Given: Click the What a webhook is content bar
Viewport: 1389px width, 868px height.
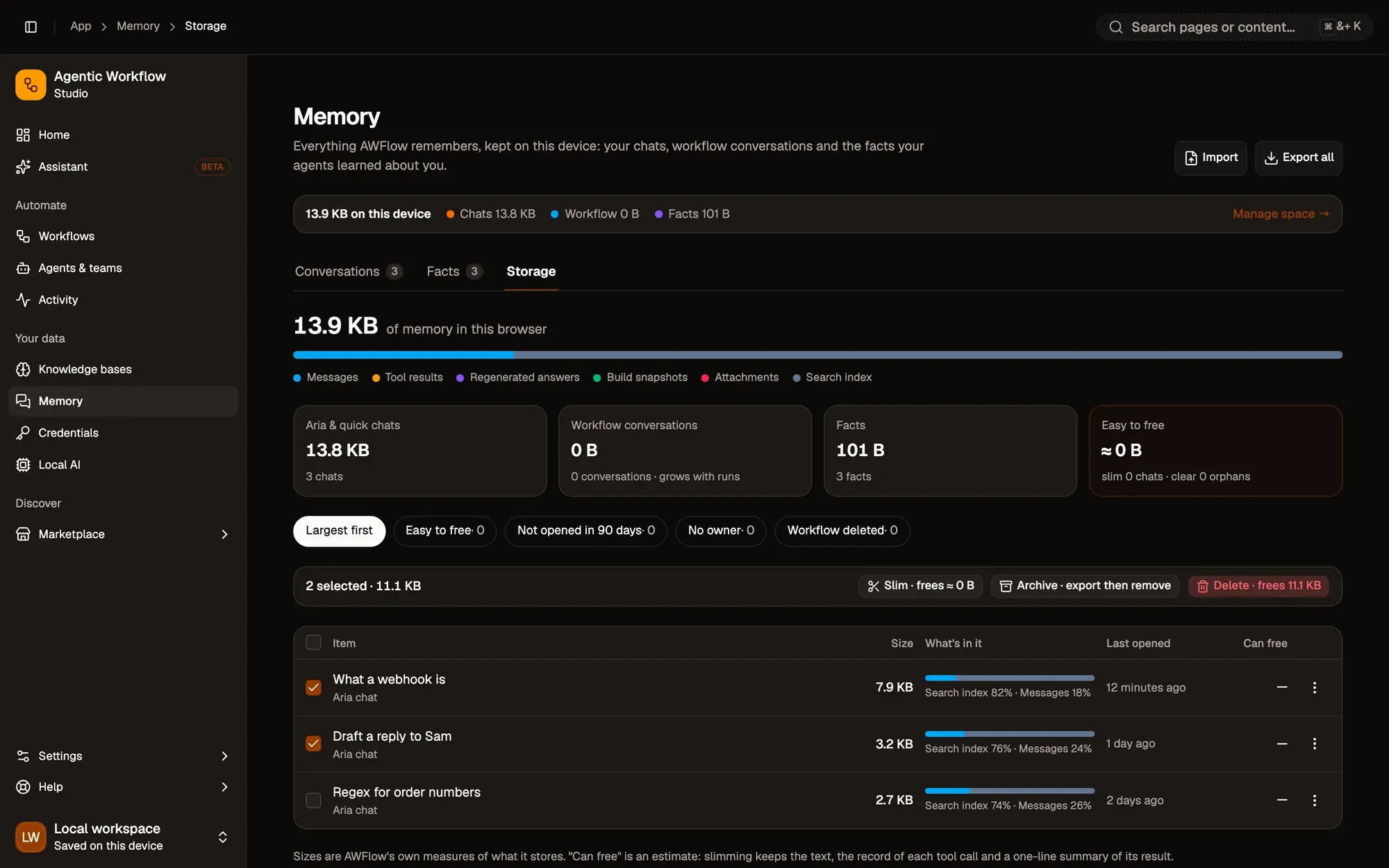Looking at the screenshot, I should (x=1009, y=678).
